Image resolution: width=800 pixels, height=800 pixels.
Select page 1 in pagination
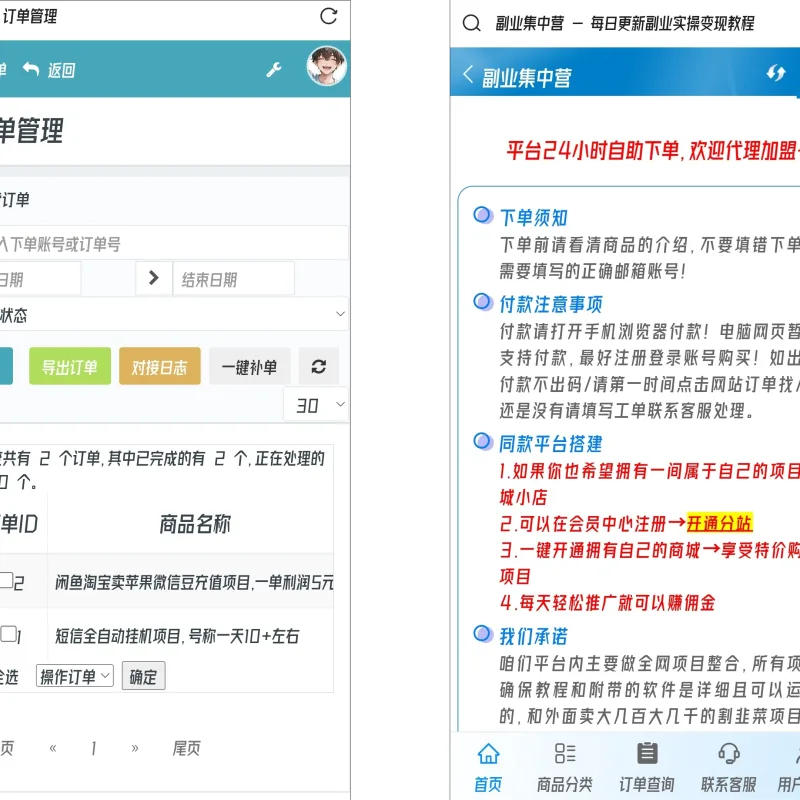(94, 748)
